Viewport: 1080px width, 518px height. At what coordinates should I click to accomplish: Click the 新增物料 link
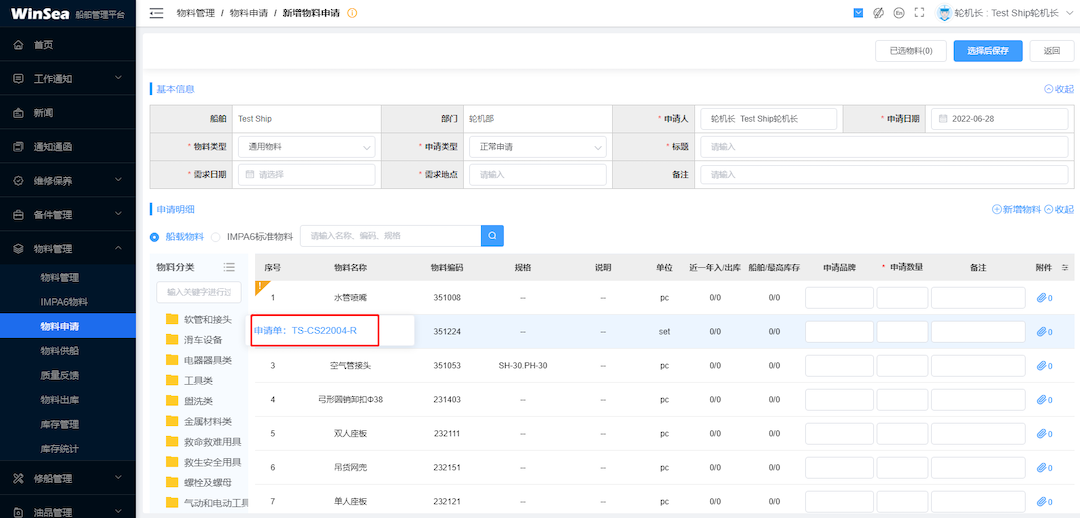(1016, 209)
